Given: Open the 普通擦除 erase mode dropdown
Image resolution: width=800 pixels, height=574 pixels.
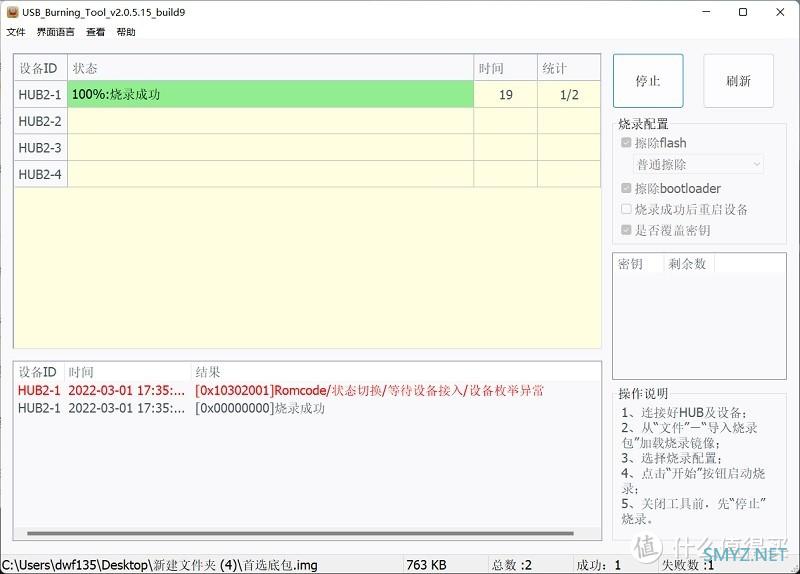Looking at the screenshot, I should coord(698,164).
